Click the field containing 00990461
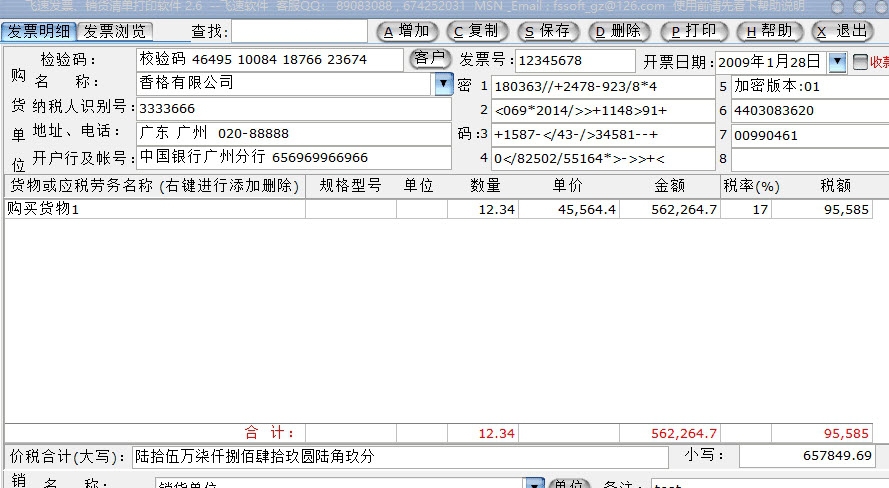The image size is (889, 488). [810, 135]
